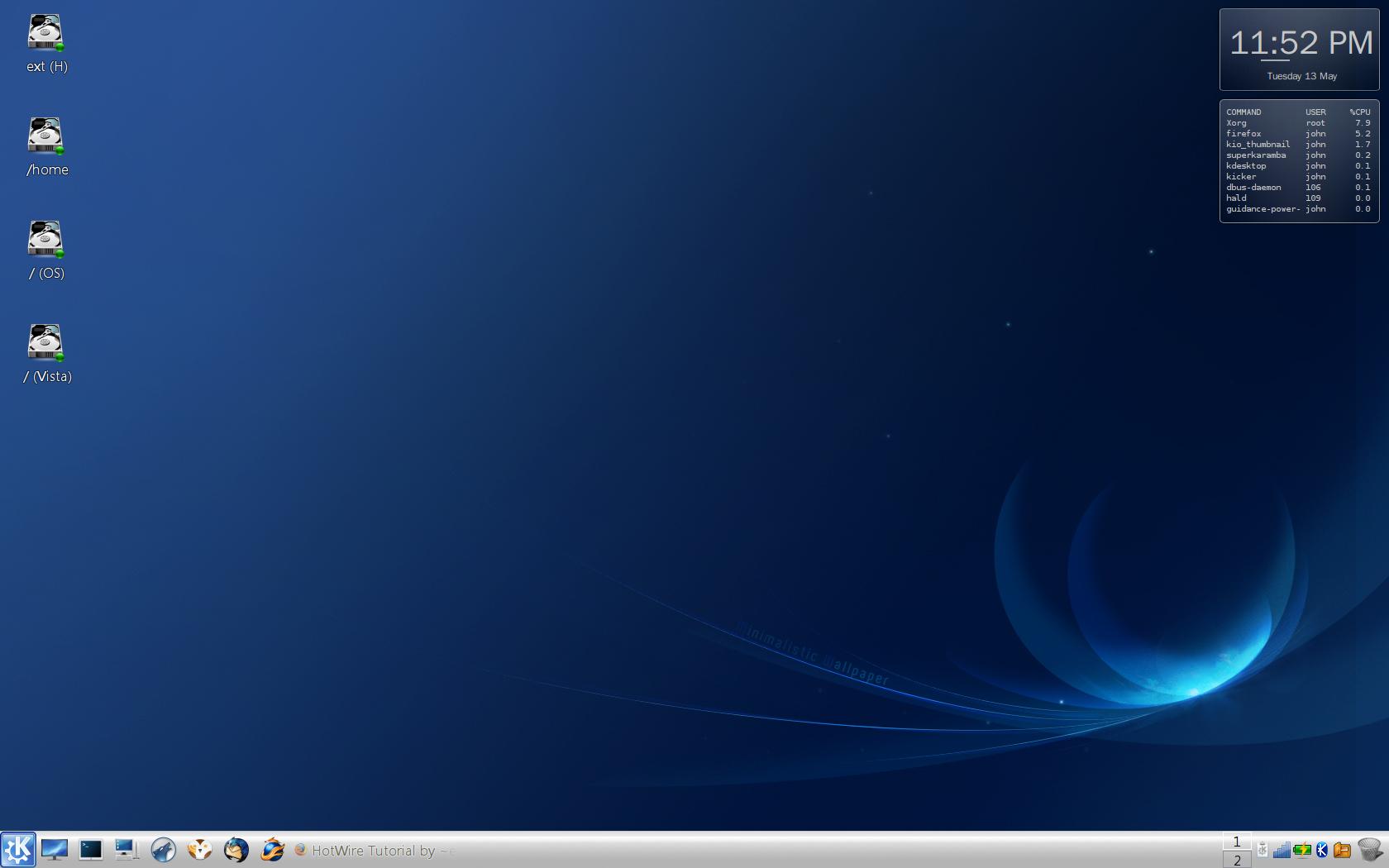Select the /home drive desktop icon
The height and width of the screenshot is (868, 1389).
tap(46, 147)
